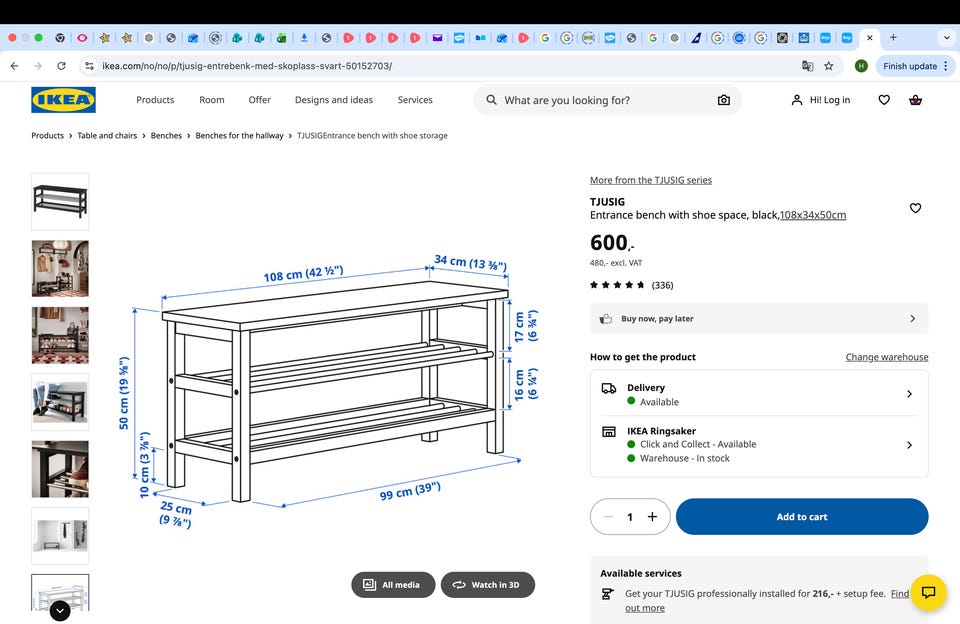Open the chat support button

pos(927,592)
